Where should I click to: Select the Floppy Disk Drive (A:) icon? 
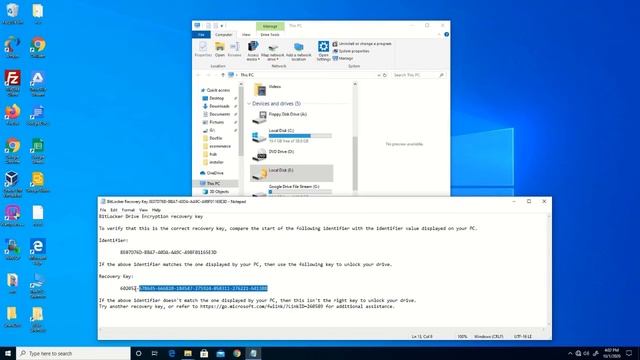[x=260, y=117]
